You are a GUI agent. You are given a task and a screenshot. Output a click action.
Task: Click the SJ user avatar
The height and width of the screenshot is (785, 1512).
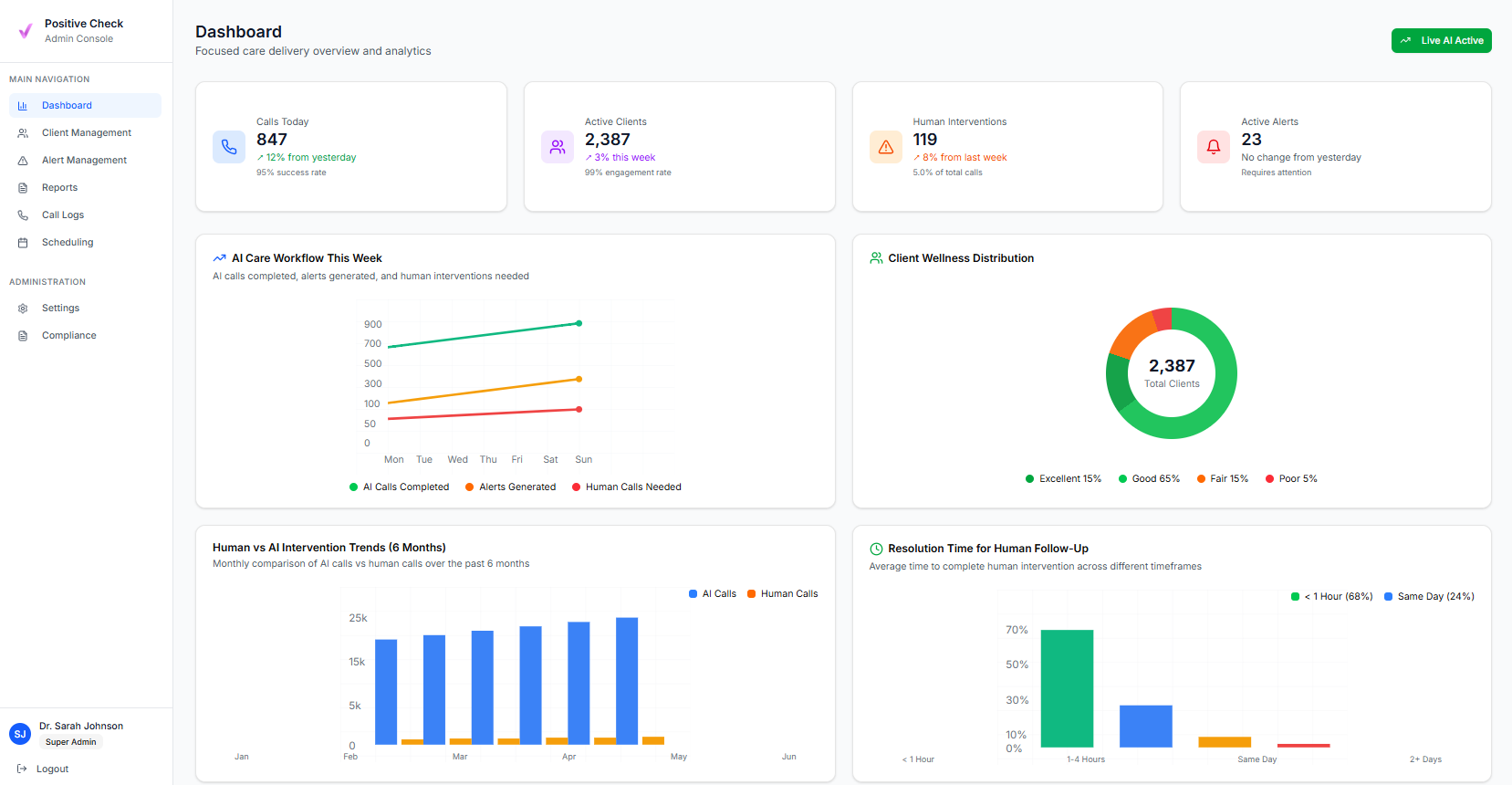20,734
